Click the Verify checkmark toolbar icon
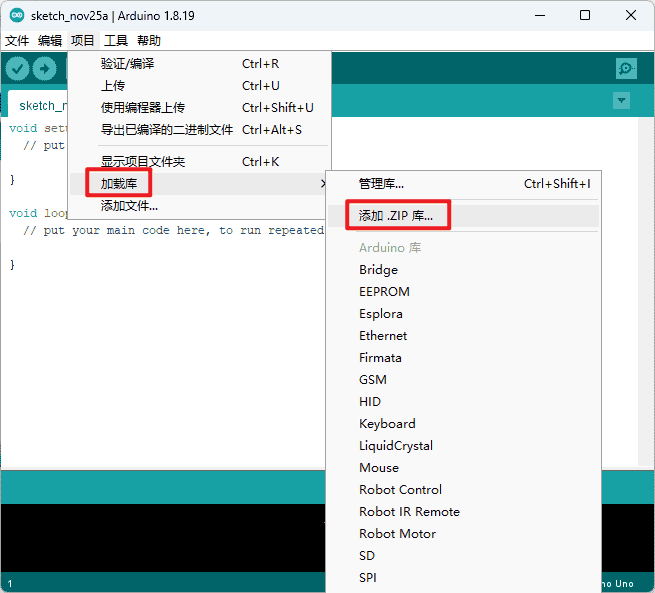655x593 pixels. (x=17, y=68)
